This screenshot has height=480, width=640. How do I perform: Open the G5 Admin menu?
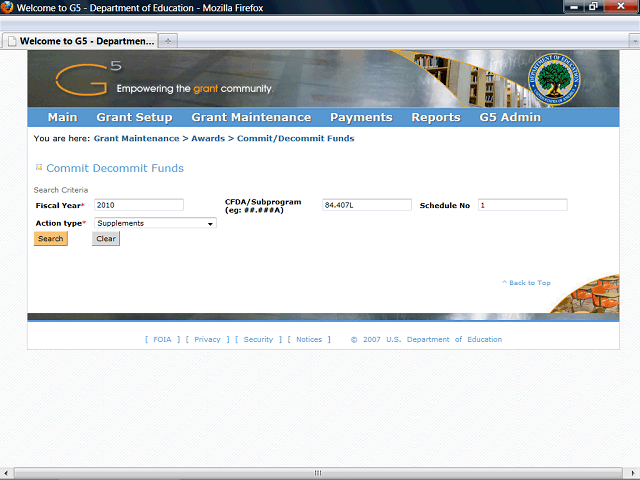(510, 118)
